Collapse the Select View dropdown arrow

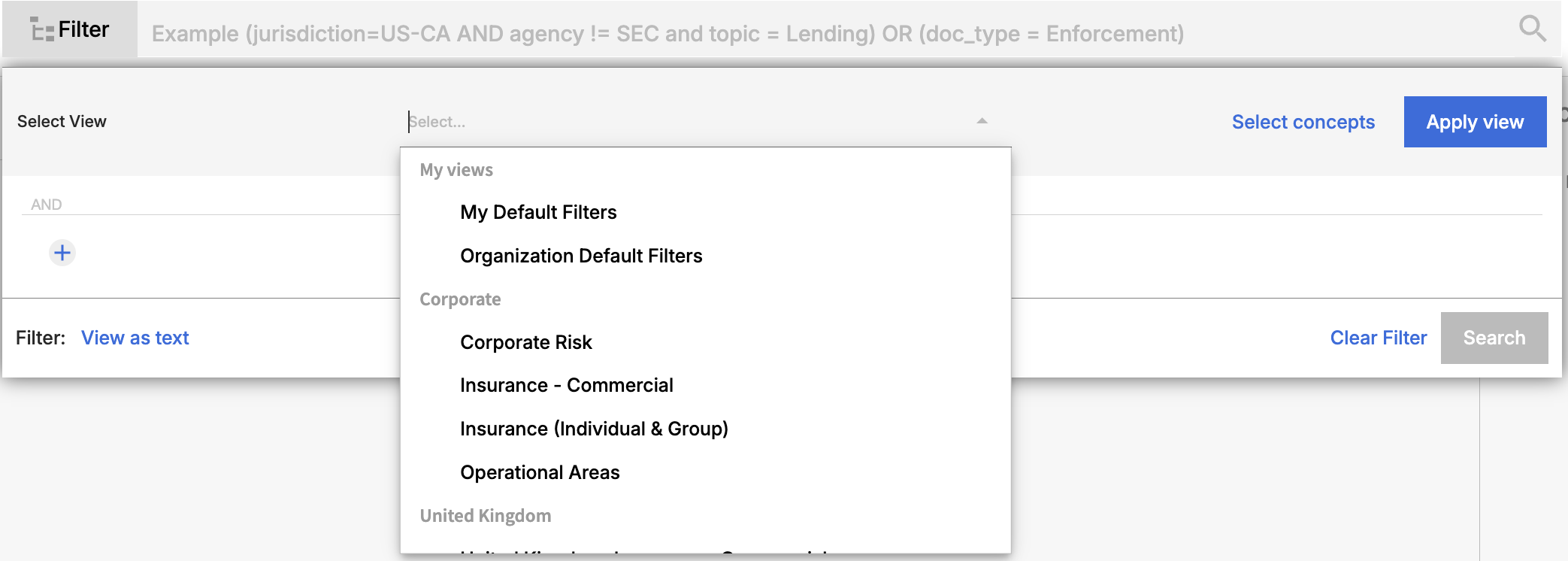tap(982, 121)
